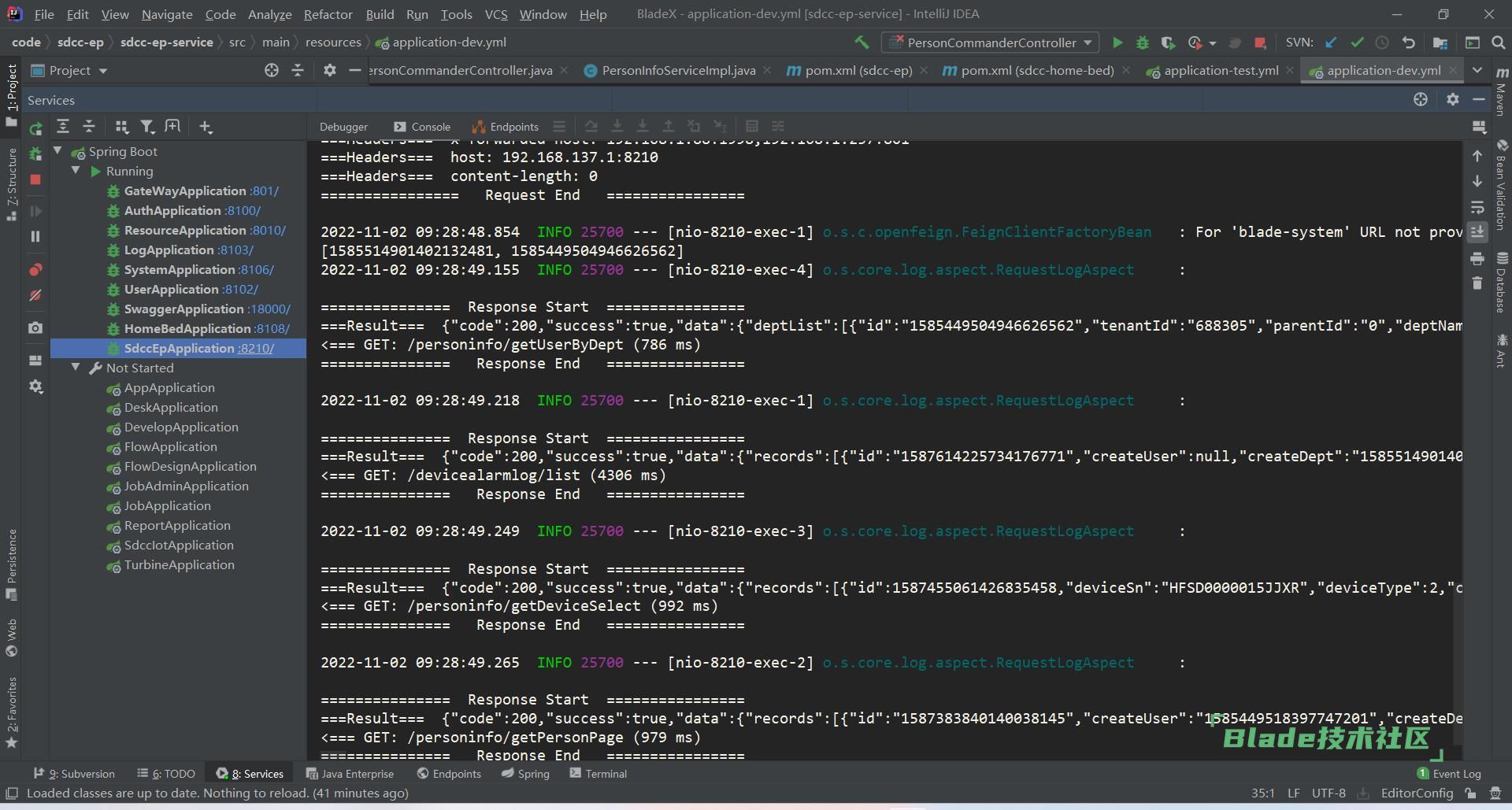Open 9: Subversion tool window
The image size is (1512, 810).
click(74, 774)
